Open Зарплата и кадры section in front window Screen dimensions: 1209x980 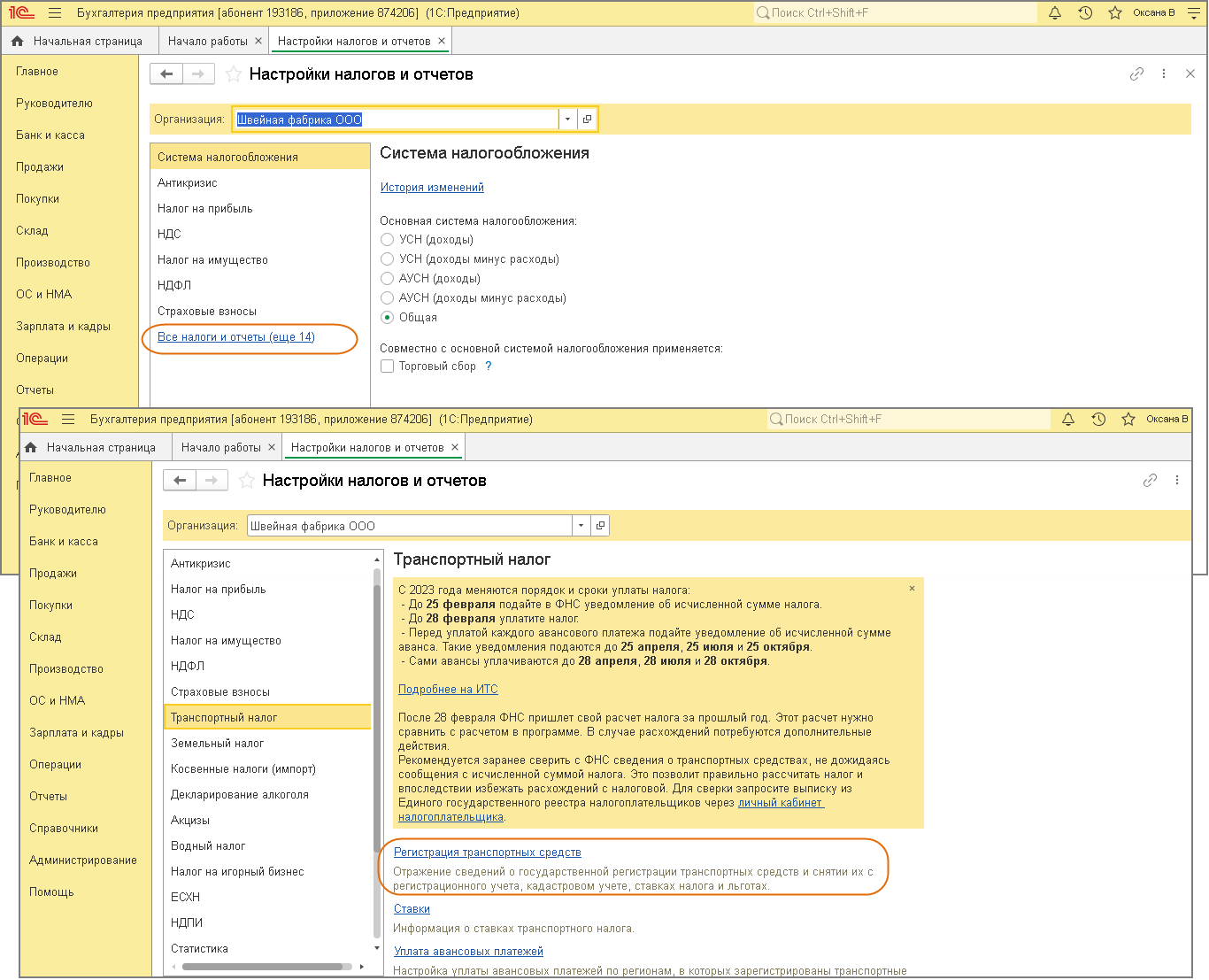click(76, 733)
